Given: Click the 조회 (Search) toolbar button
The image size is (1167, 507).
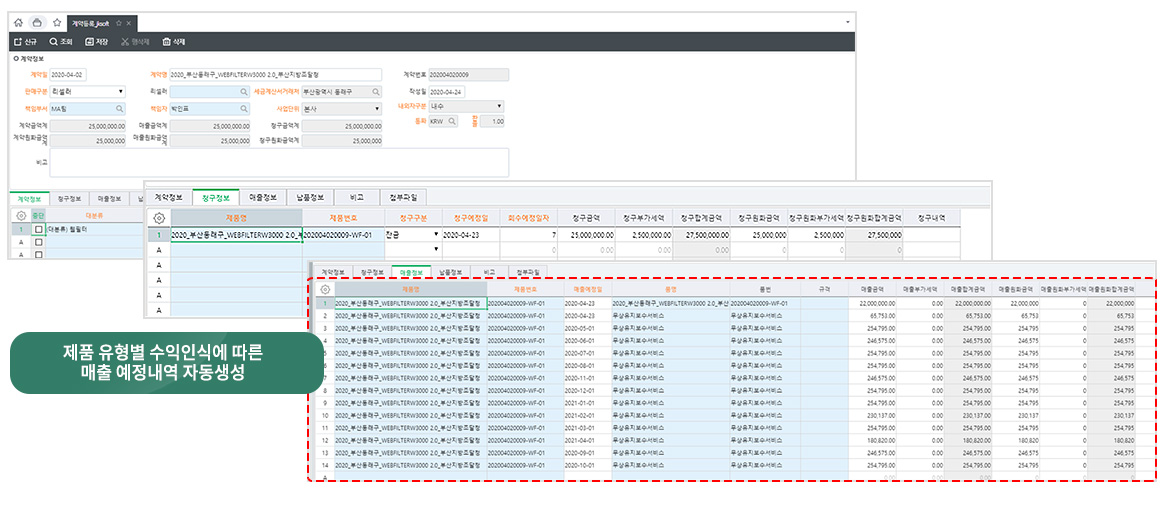Looking at the screenshot, I should (x=60, y=42).
